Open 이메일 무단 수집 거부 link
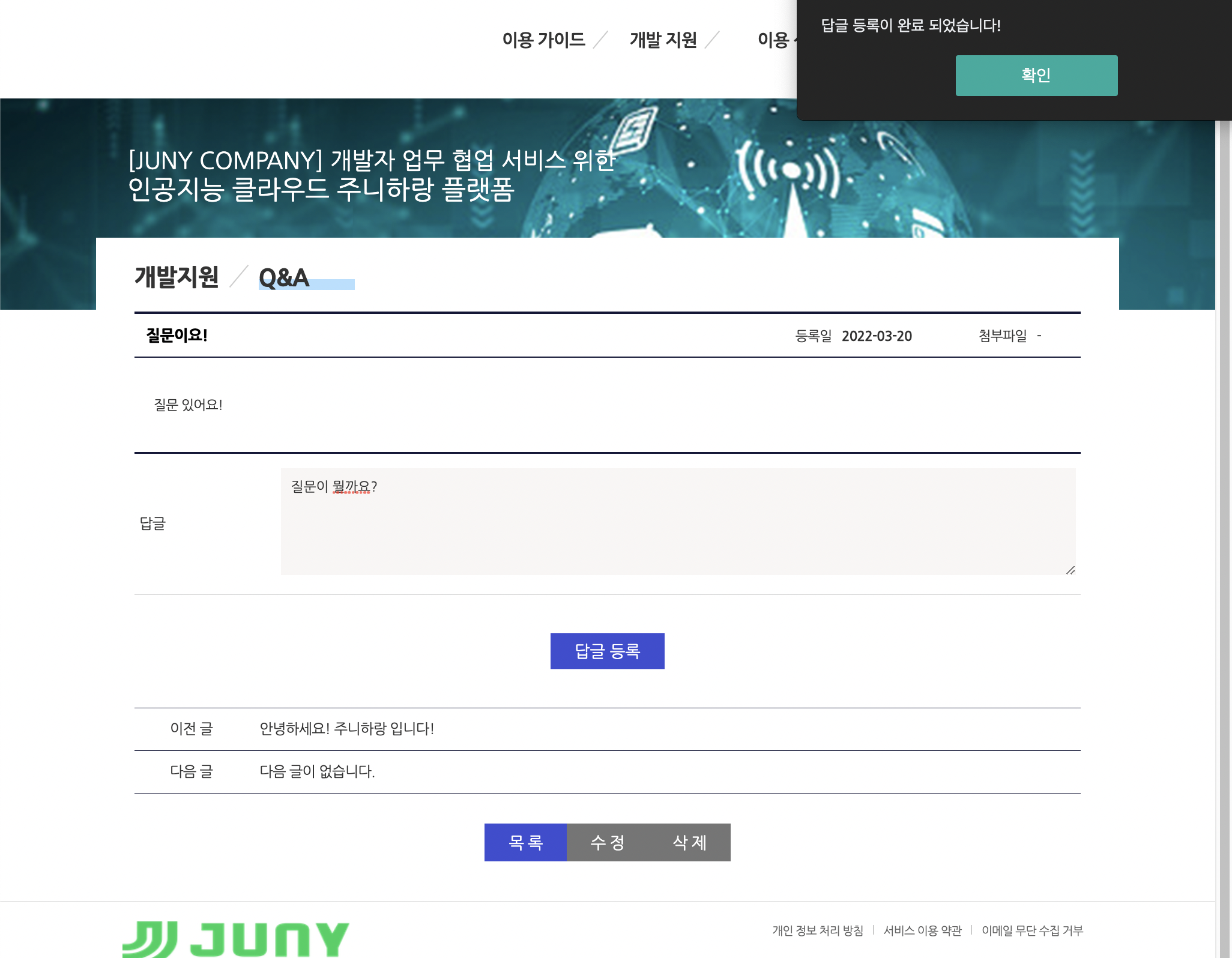The height and width of the screenshot is (958, 1232). (x=1032, y=930)
